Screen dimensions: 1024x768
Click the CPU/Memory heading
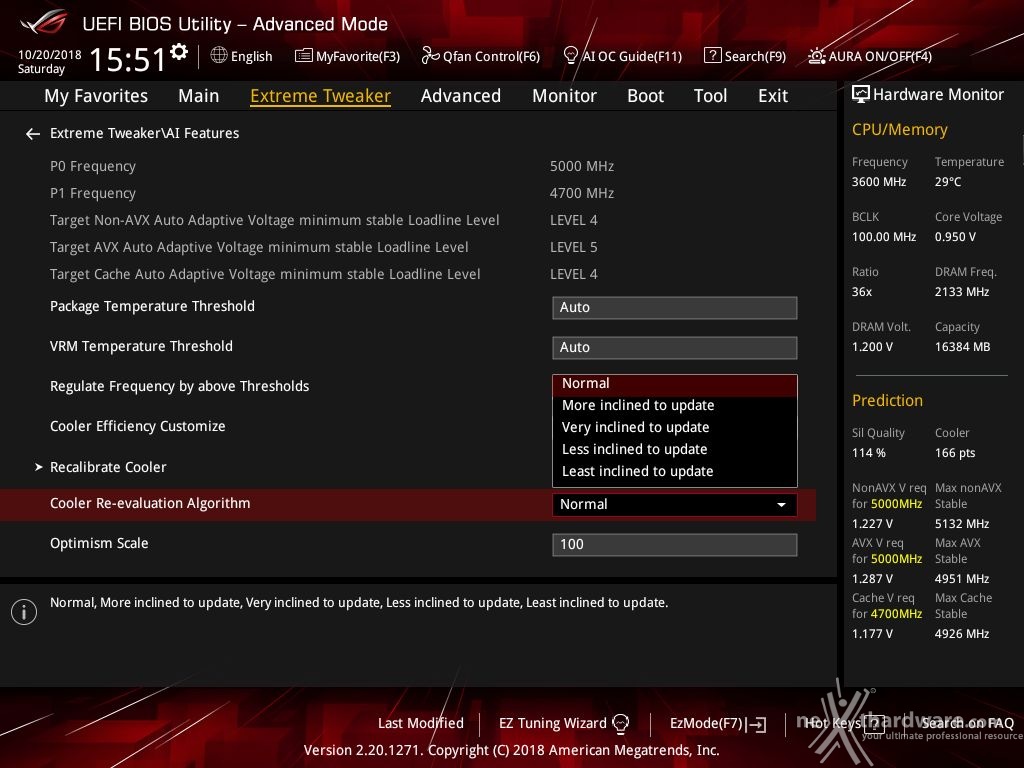(899, 130)
